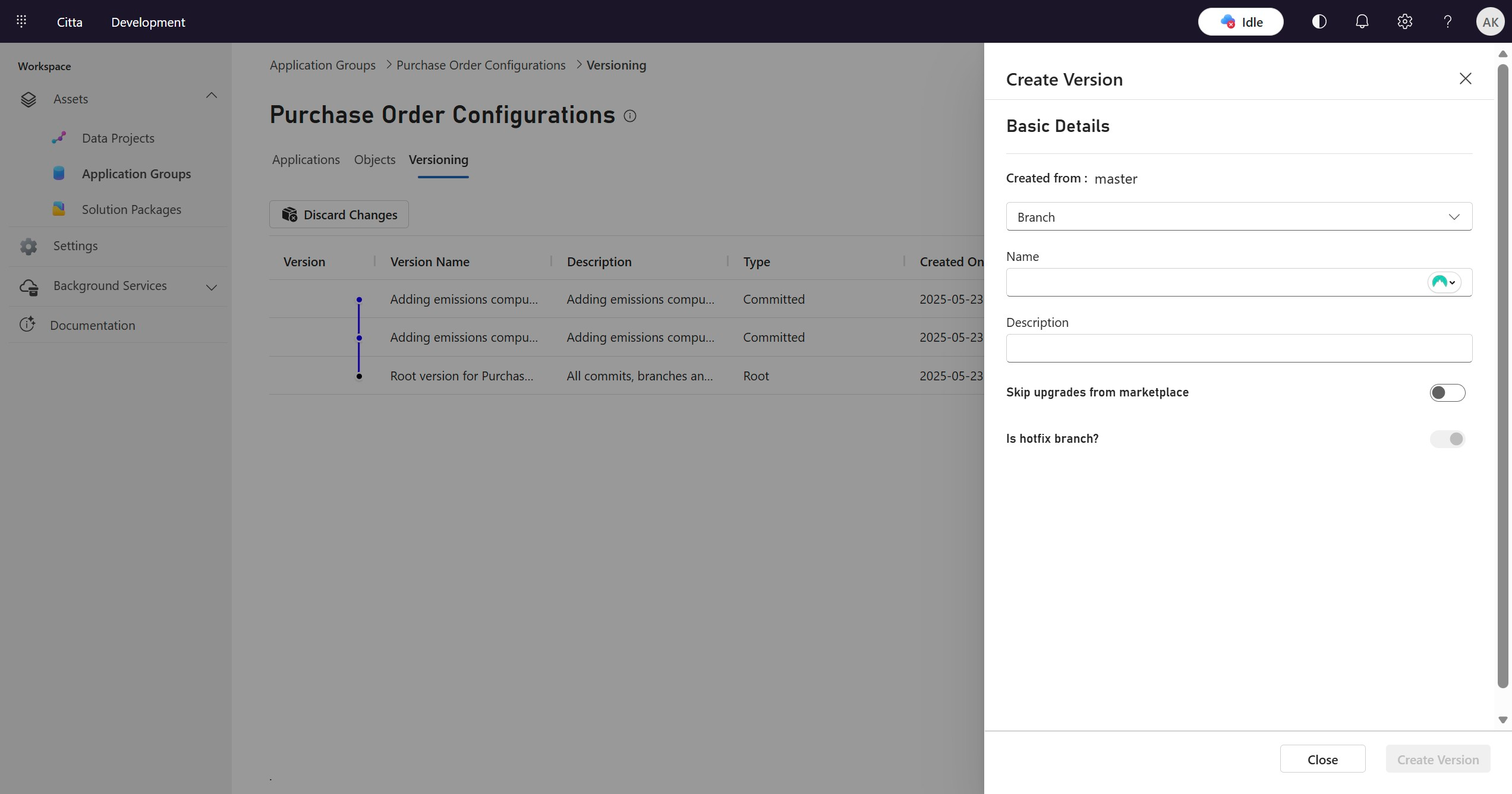Switch to the Applications tab

pos(305,160)
